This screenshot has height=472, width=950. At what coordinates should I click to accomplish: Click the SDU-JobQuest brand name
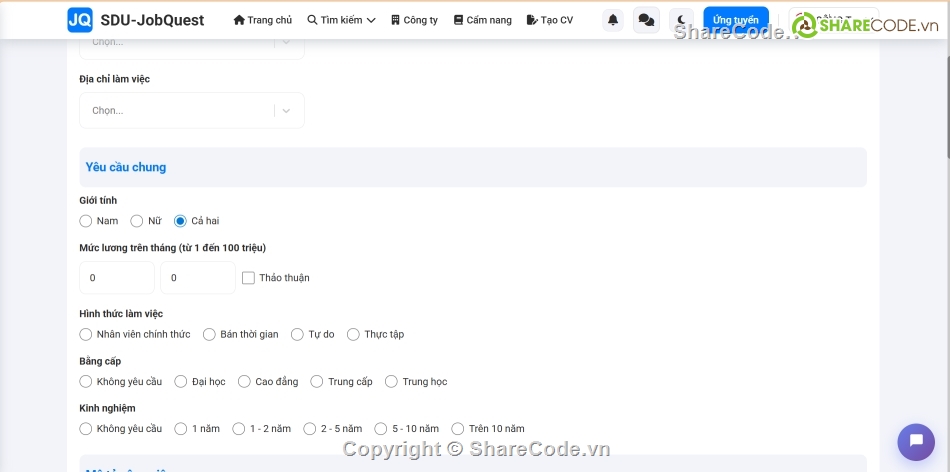(x=153, y=20)
